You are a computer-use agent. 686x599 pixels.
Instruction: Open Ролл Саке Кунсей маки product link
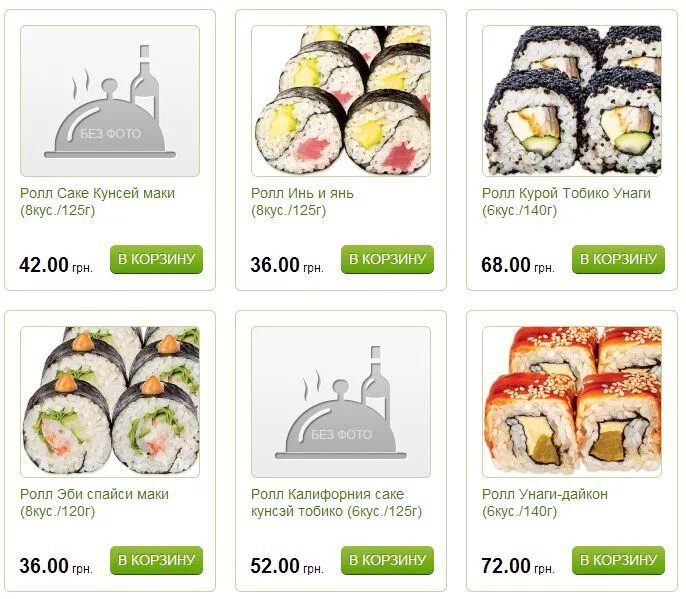[x=98, y=202]
